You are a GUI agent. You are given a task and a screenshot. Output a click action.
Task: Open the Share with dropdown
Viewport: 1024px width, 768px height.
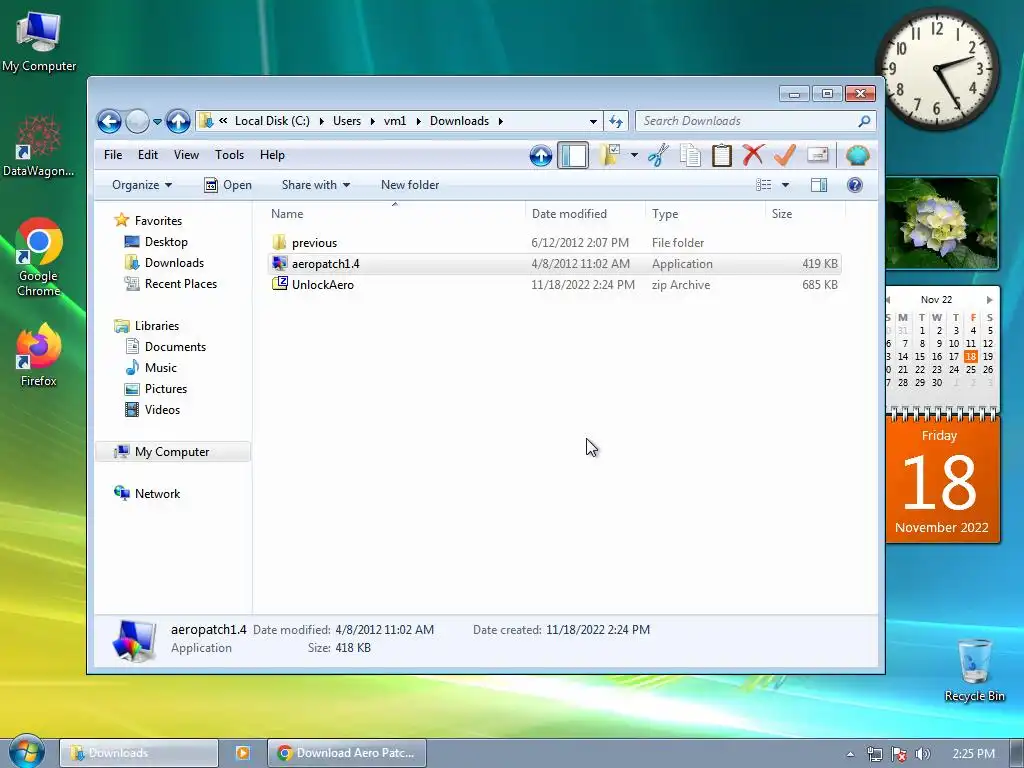pyautogui.click(x=316, y=185)
